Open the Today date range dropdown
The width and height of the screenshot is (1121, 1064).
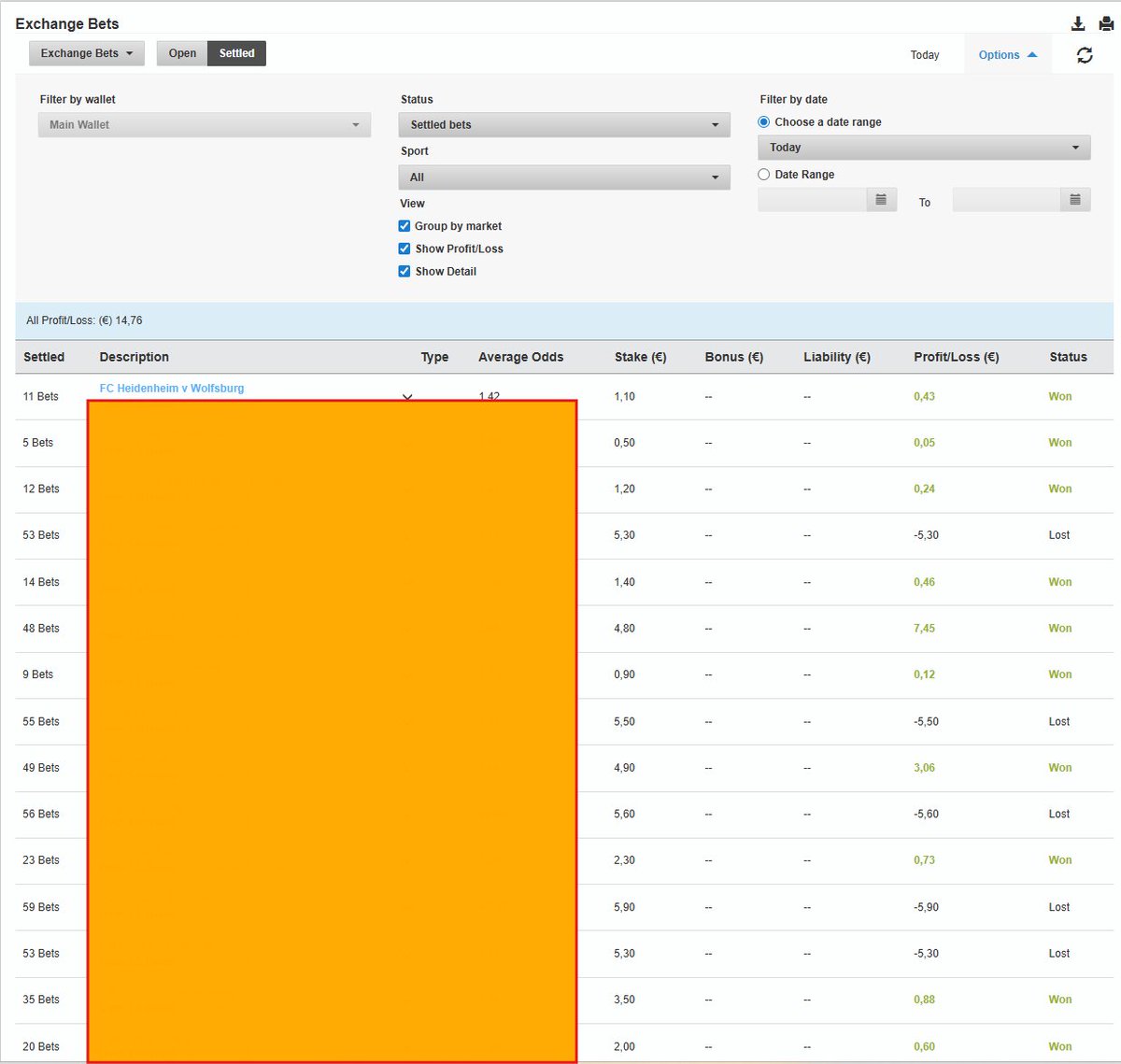tap(924, 148)
